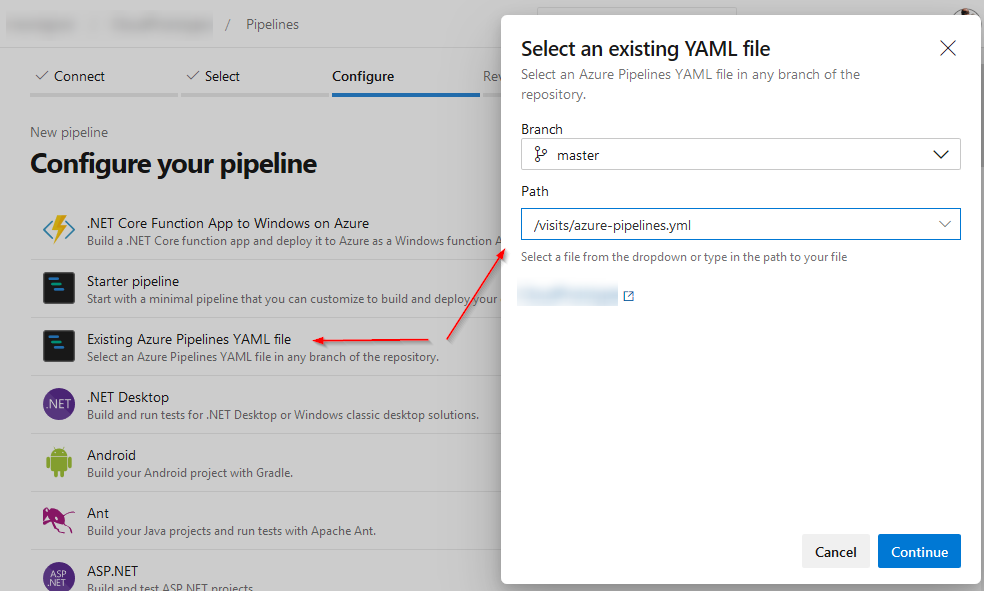Switch to the Select step tab

tap(213, 76)
